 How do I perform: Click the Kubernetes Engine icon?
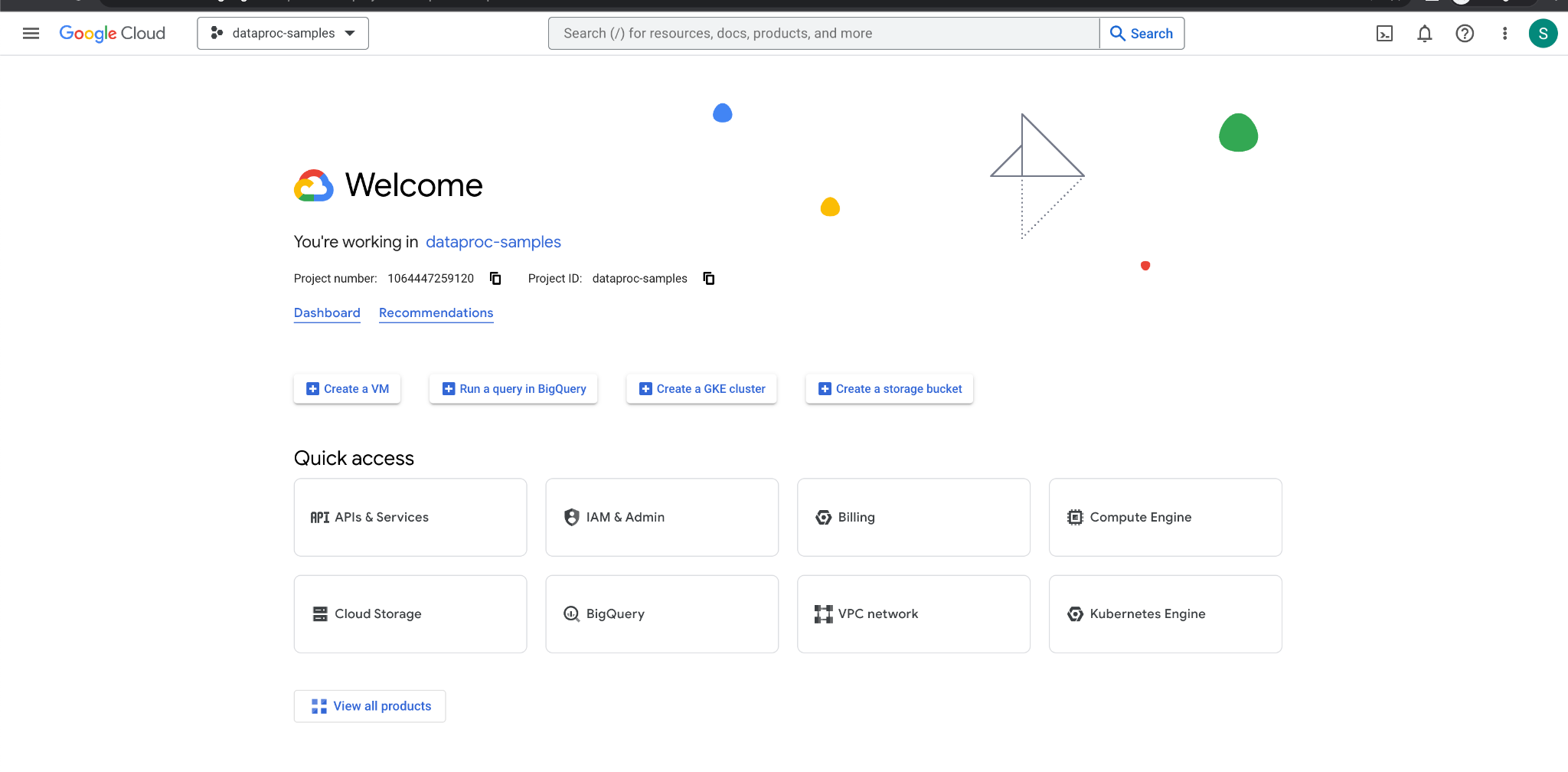[x=1075, y=613]
